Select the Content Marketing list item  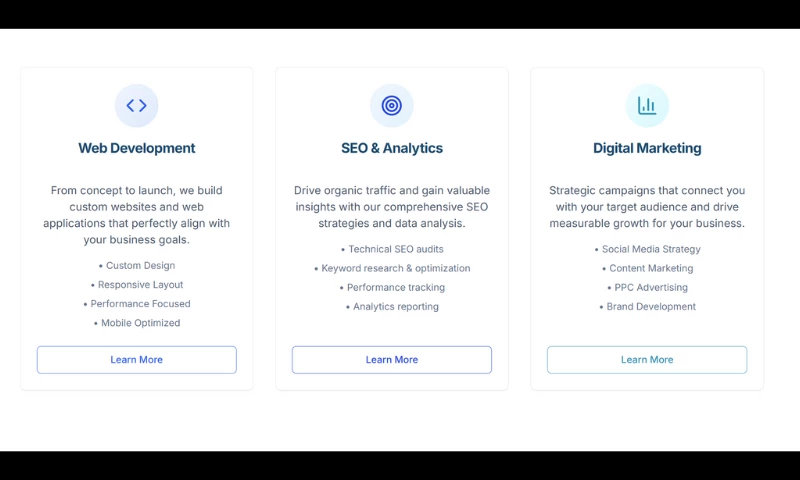[650, 268]
